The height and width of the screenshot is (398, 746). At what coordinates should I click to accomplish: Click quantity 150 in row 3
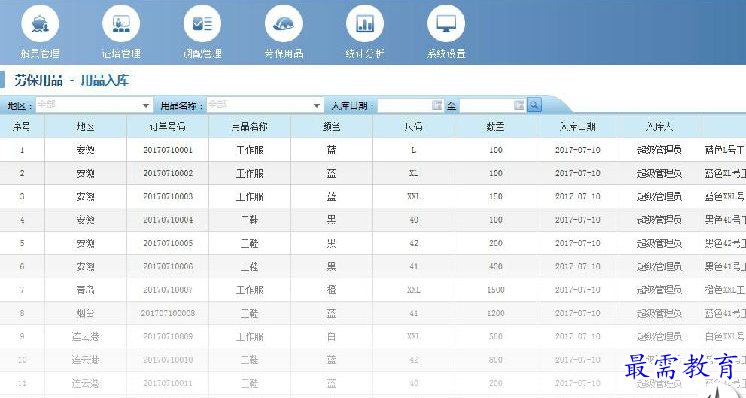tap(495, 196)
